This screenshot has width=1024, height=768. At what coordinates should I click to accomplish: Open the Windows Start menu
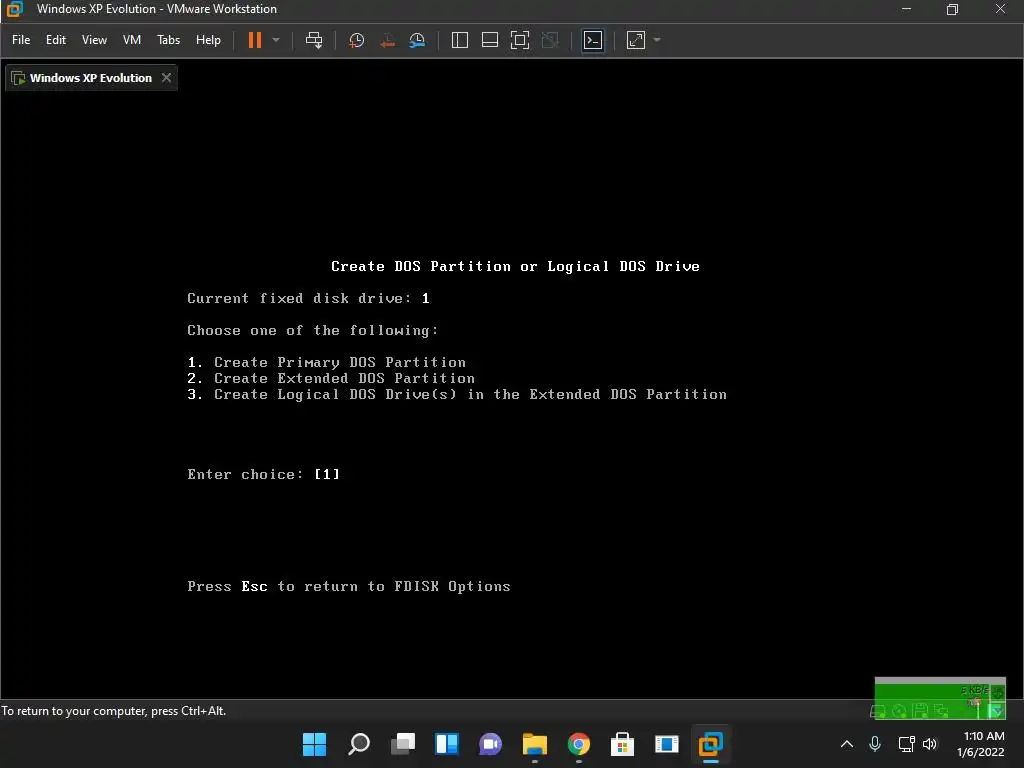pyautogui.click(x=314, y=744)
